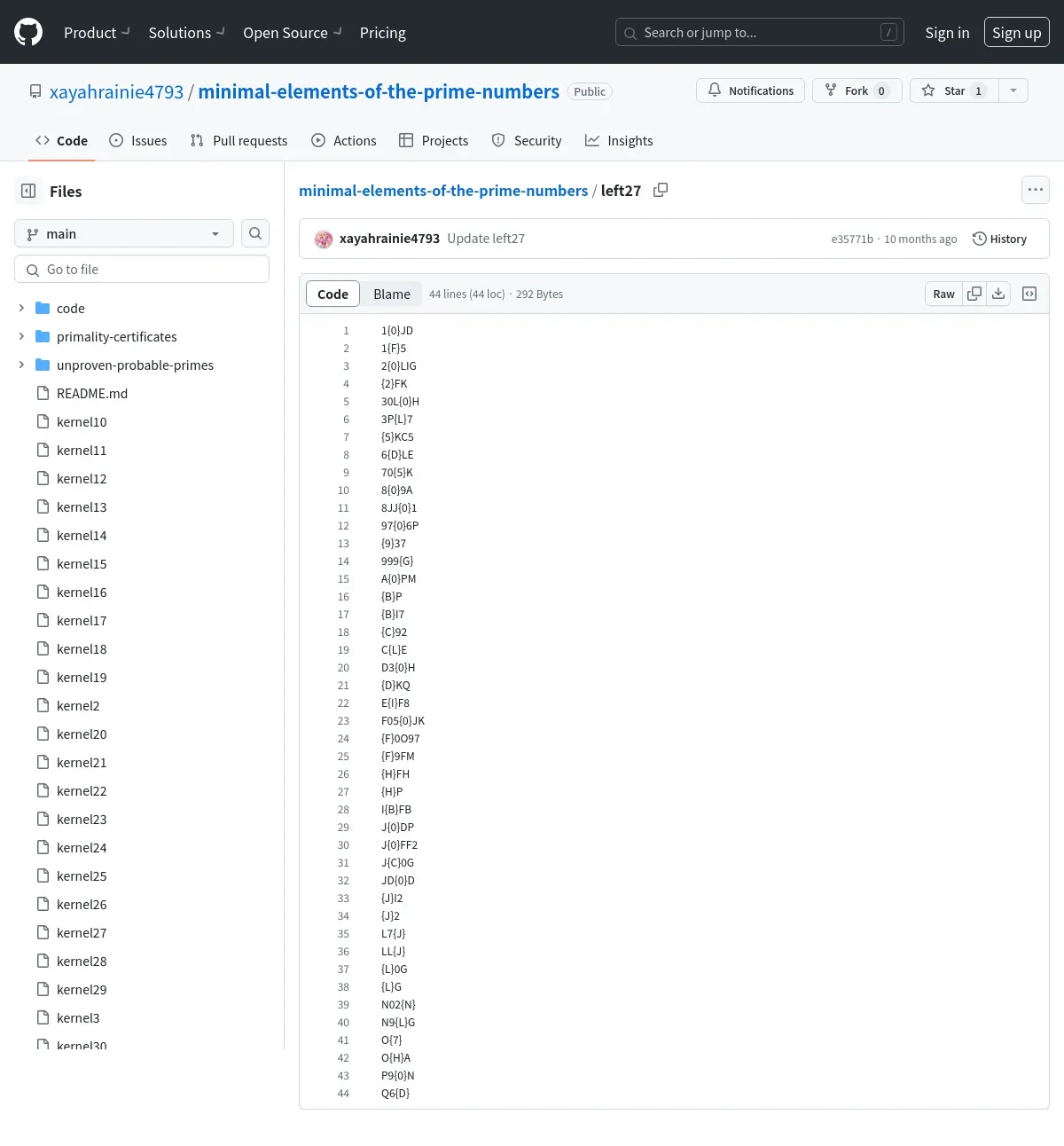
Task: Search files with the magnifier button
Action: (x=255, y=233)
